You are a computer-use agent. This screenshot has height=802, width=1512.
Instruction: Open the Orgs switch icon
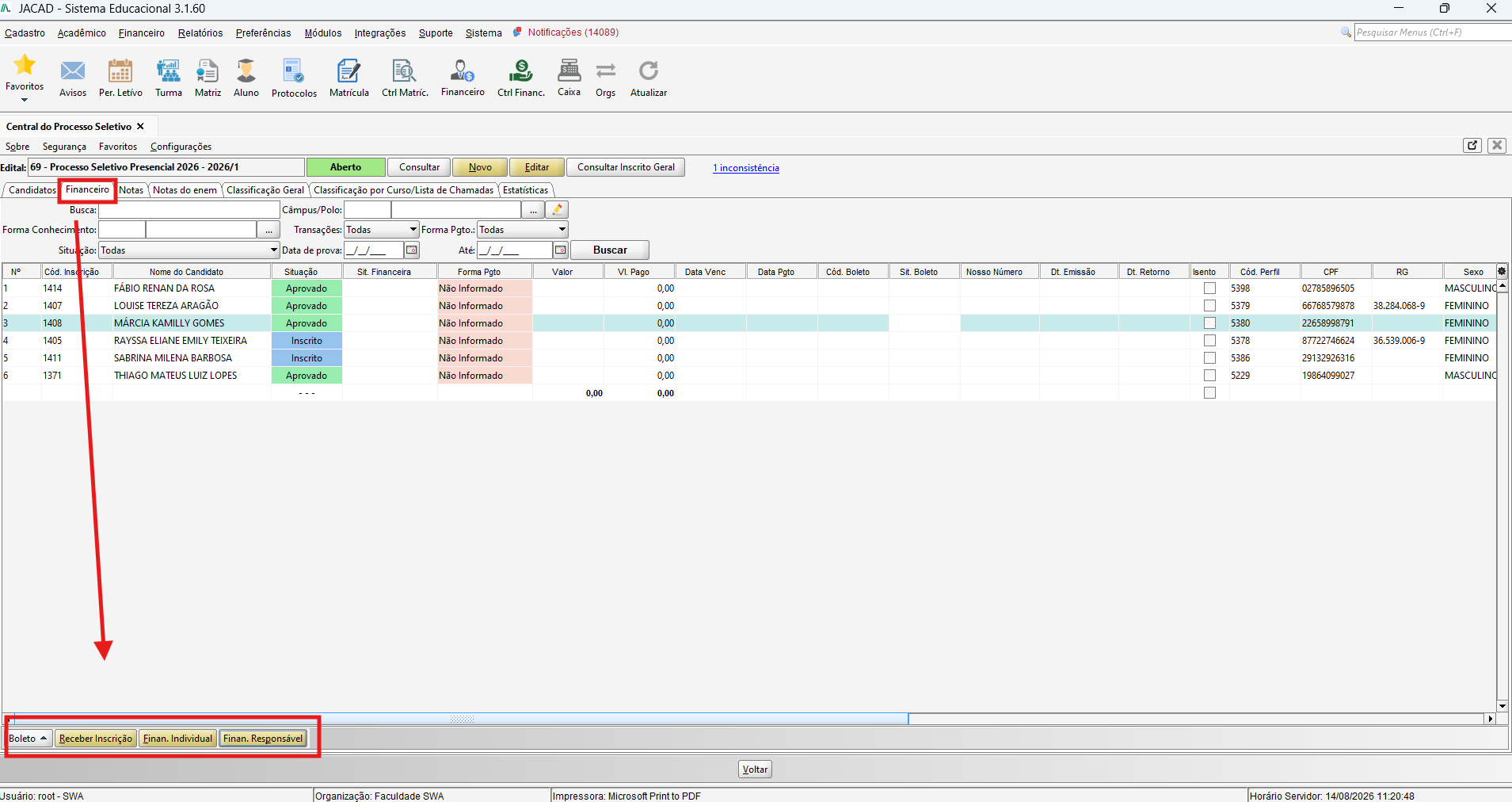coord(606,71)
